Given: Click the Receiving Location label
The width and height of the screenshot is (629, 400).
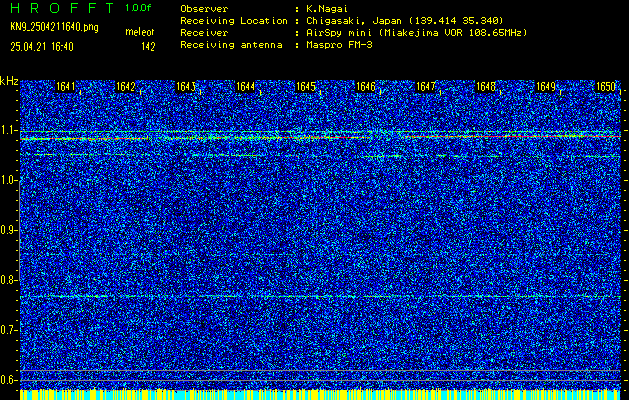Looking at the screenshot, I should (234, 21).
